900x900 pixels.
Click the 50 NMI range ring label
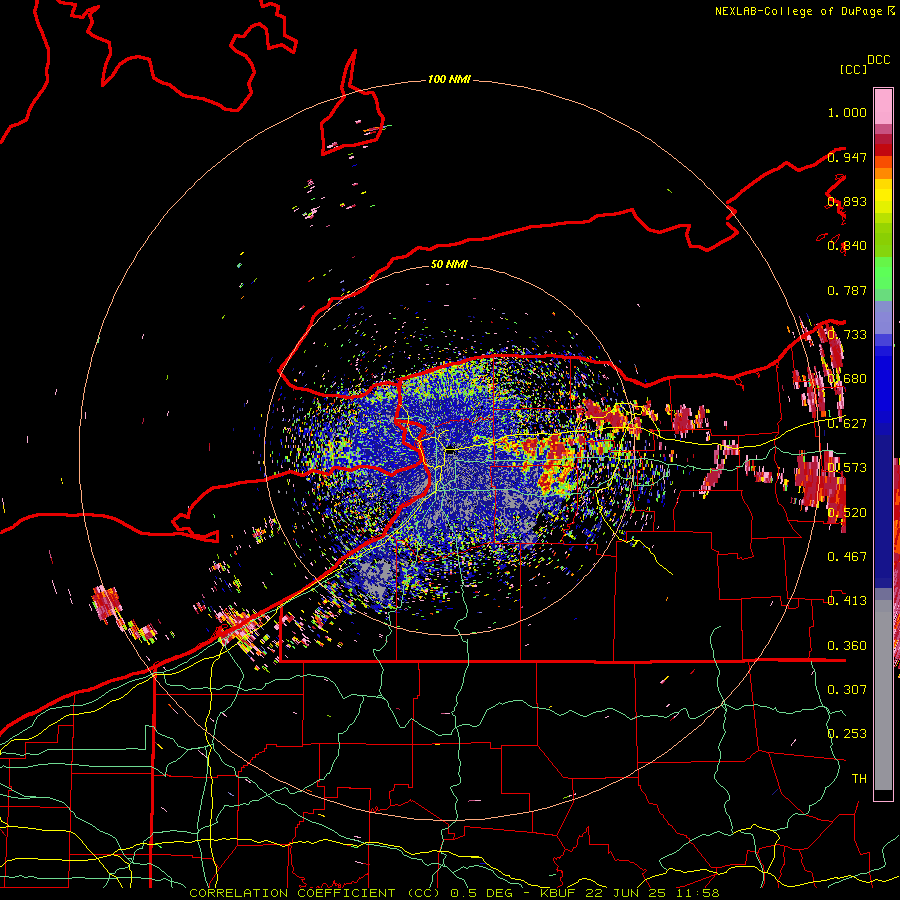(x=449, y=264)
